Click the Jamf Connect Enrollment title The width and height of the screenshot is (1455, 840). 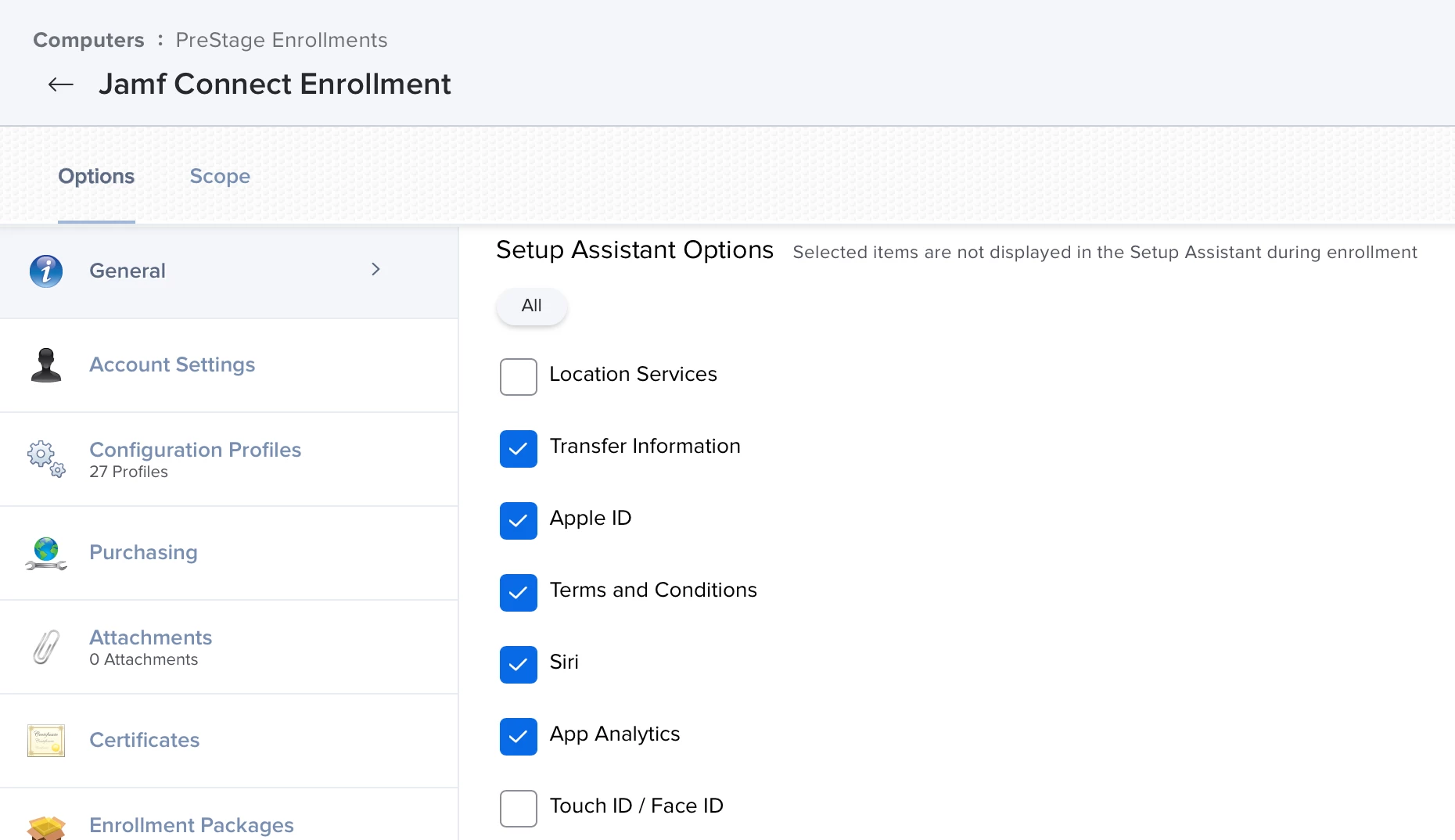275,84
